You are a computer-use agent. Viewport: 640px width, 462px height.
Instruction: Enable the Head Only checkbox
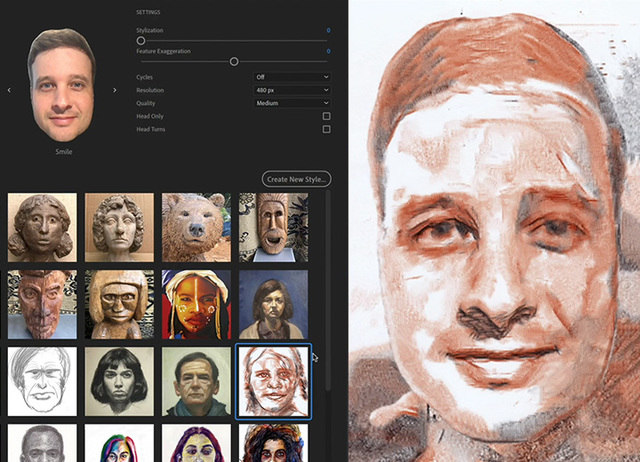pos(326,116)
